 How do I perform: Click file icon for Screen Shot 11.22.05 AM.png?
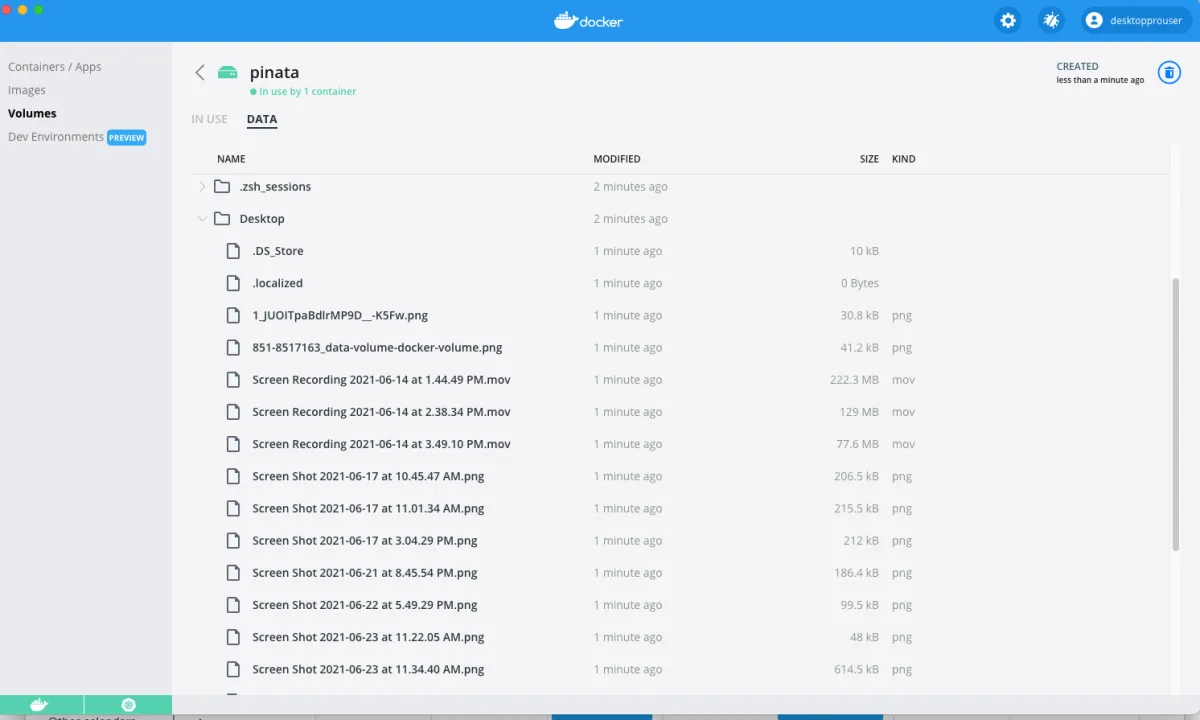[233, 637]
